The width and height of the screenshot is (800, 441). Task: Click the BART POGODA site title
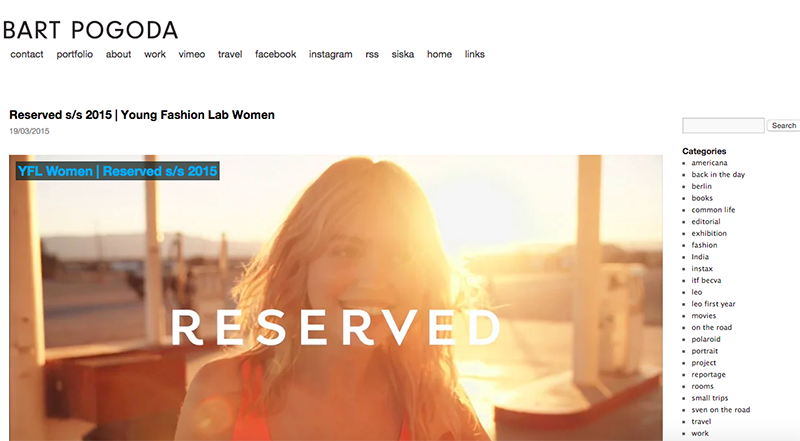(x=91, y=30)
